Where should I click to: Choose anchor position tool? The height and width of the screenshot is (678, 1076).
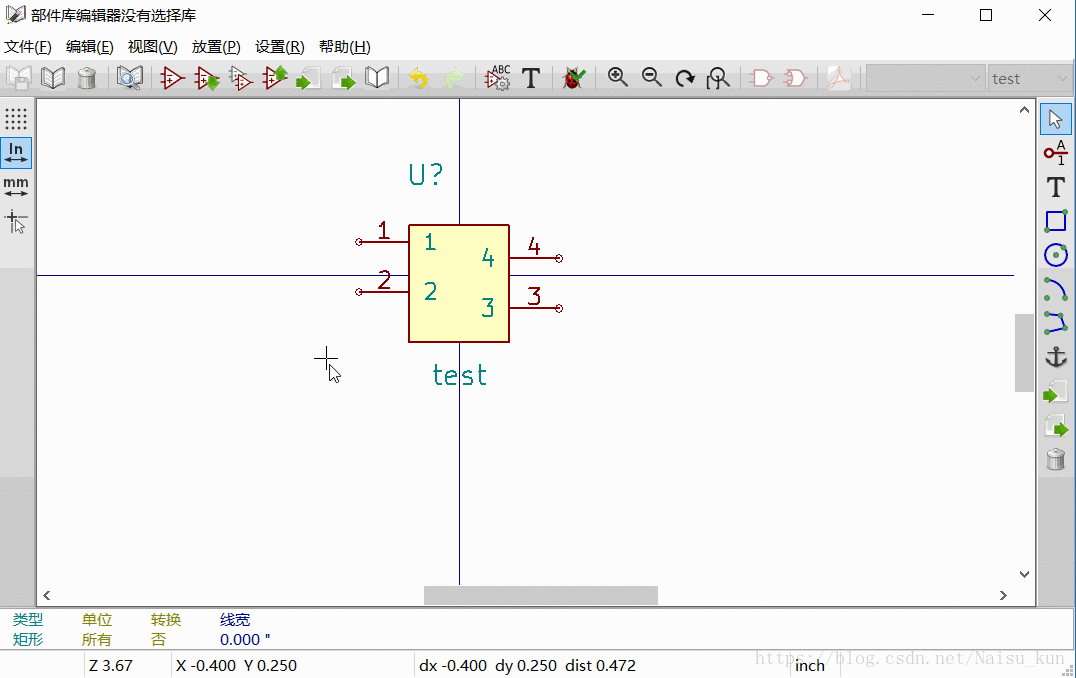tap(1055, 357)
